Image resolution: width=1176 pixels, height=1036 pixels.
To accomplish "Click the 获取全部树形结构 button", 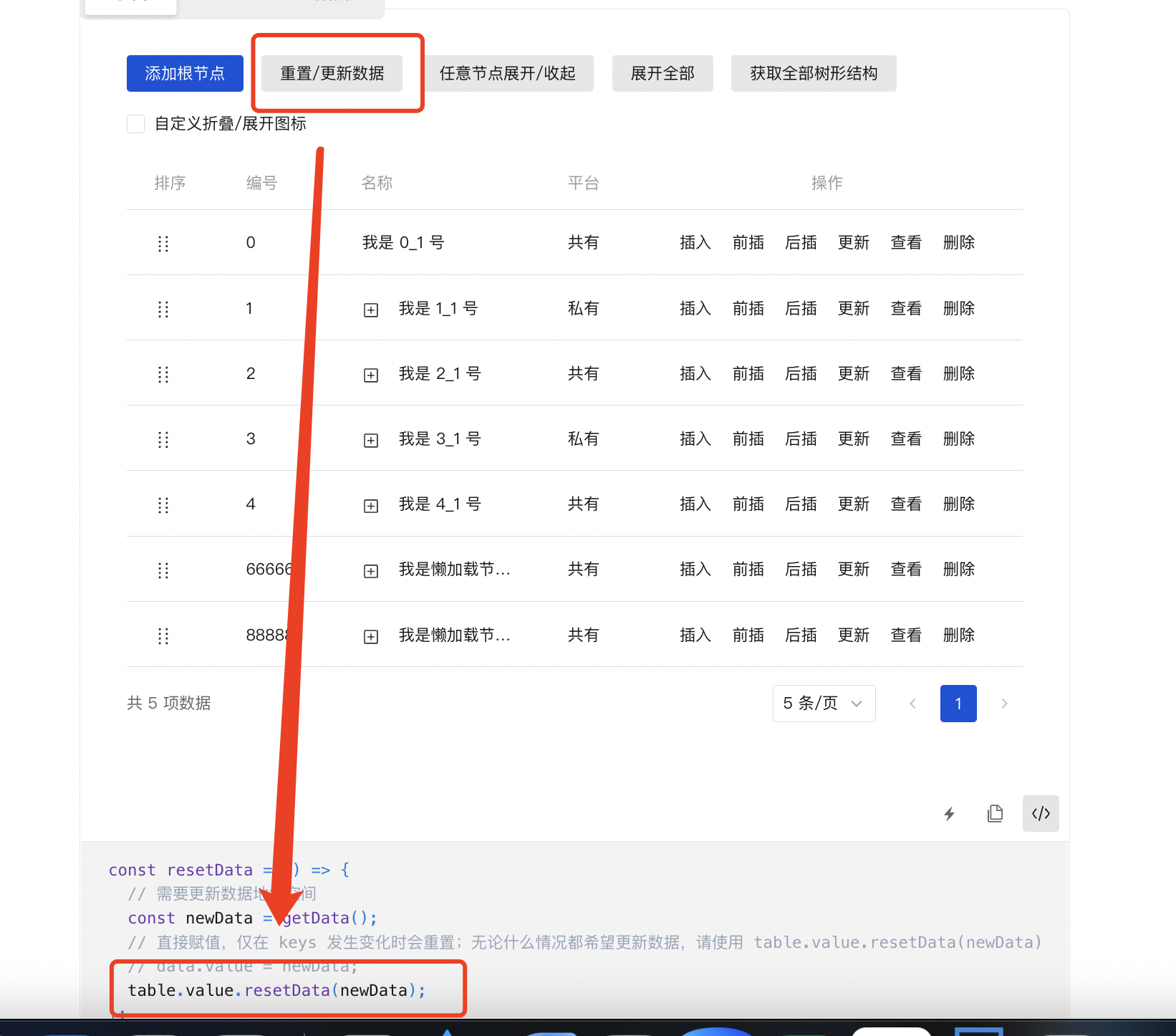I will pos(813,73).
